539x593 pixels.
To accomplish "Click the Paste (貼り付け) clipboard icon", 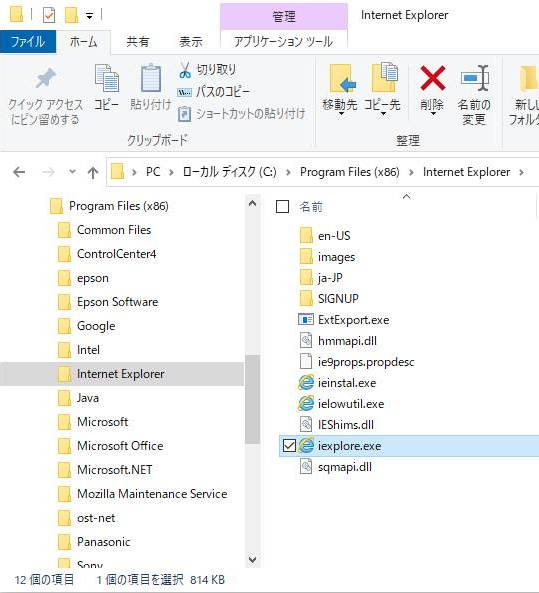I will (151, 78).
